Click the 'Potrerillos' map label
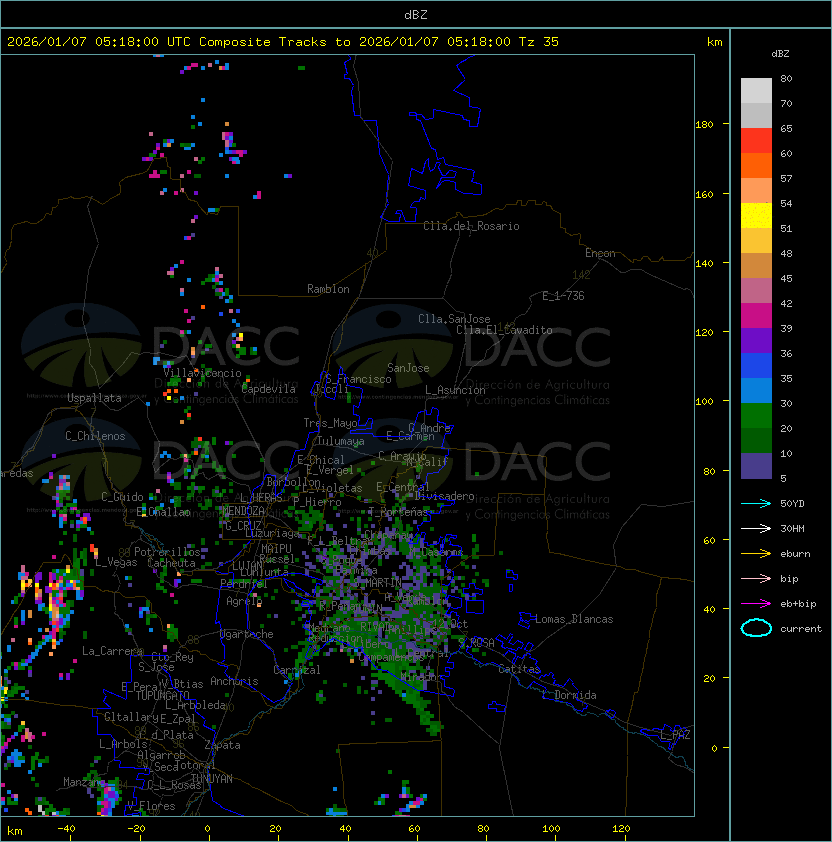832x842 pixels. click(167, 552)
